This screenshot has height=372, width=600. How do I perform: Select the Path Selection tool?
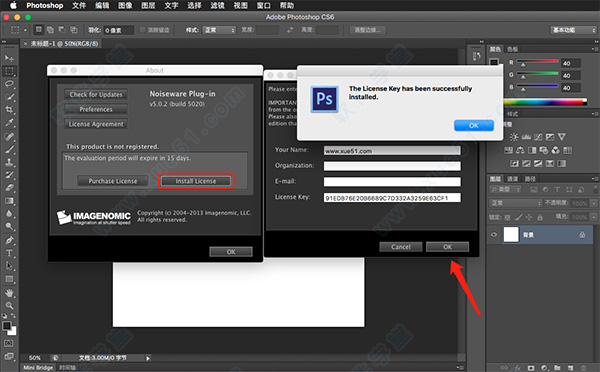9,266
